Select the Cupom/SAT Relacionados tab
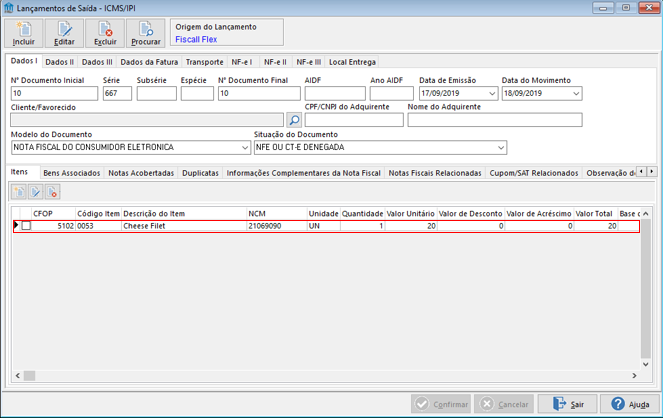Viewport: 664px width, 418px height. [x=534, y=173]
